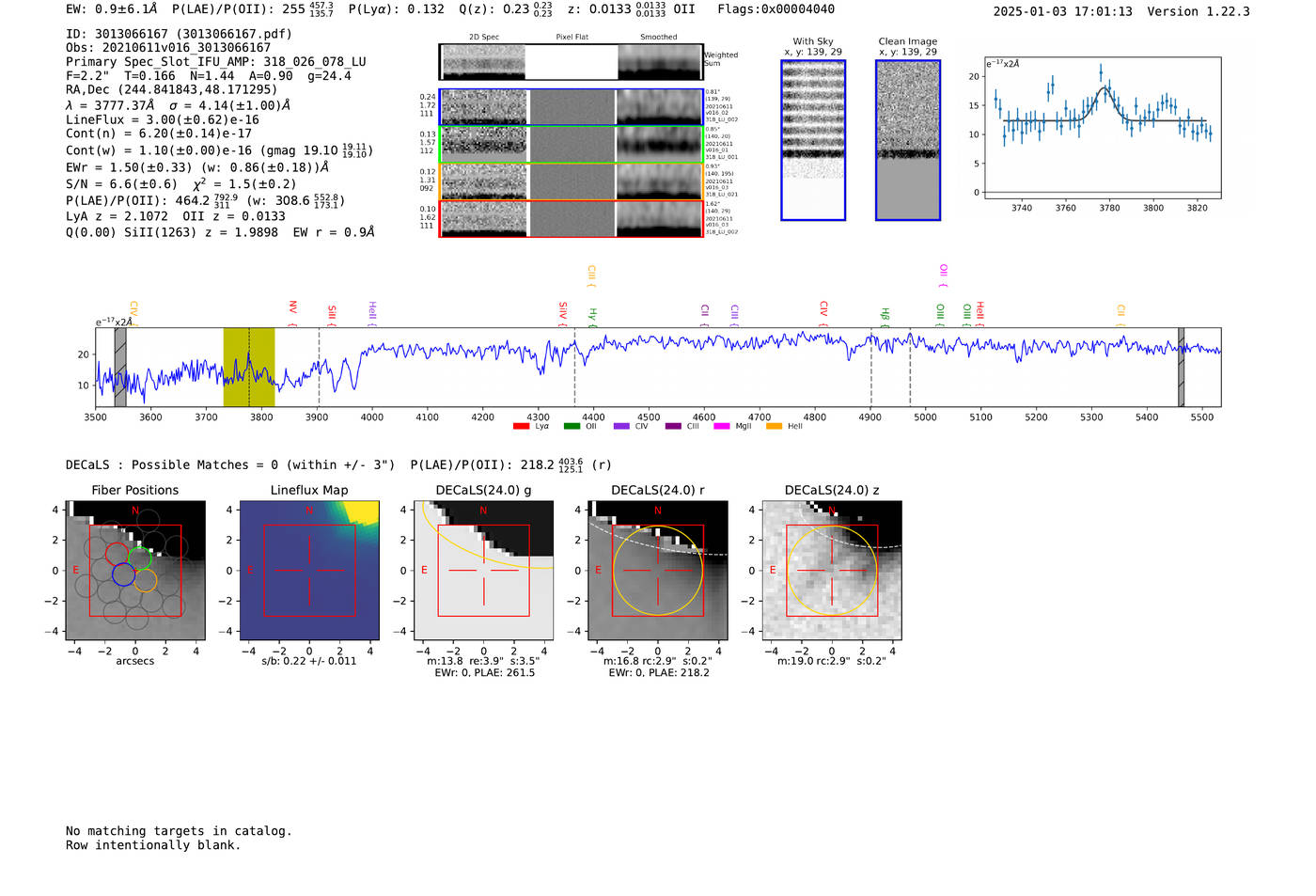The height and width of the screenshot is (896, 1316).
Task: Select the red-bordered 2D spectrum row
Action: coord(572,219)
